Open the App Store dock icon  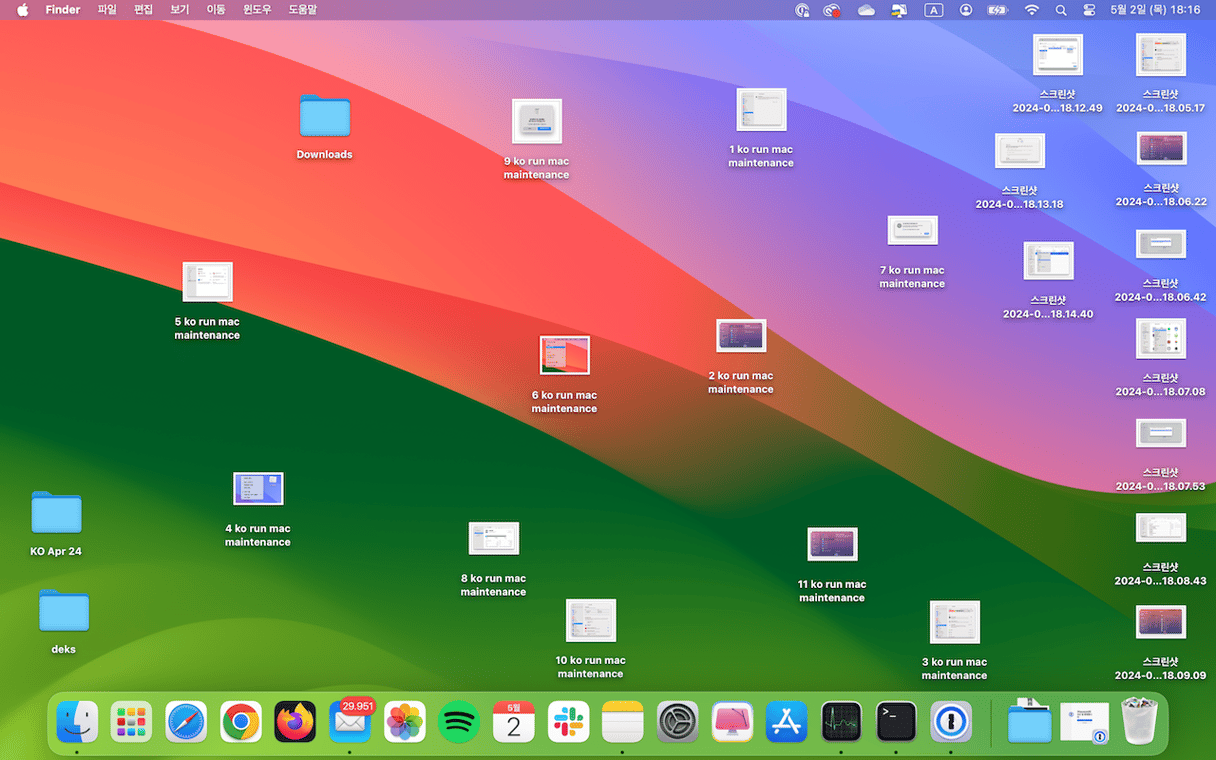click(786, 721)
